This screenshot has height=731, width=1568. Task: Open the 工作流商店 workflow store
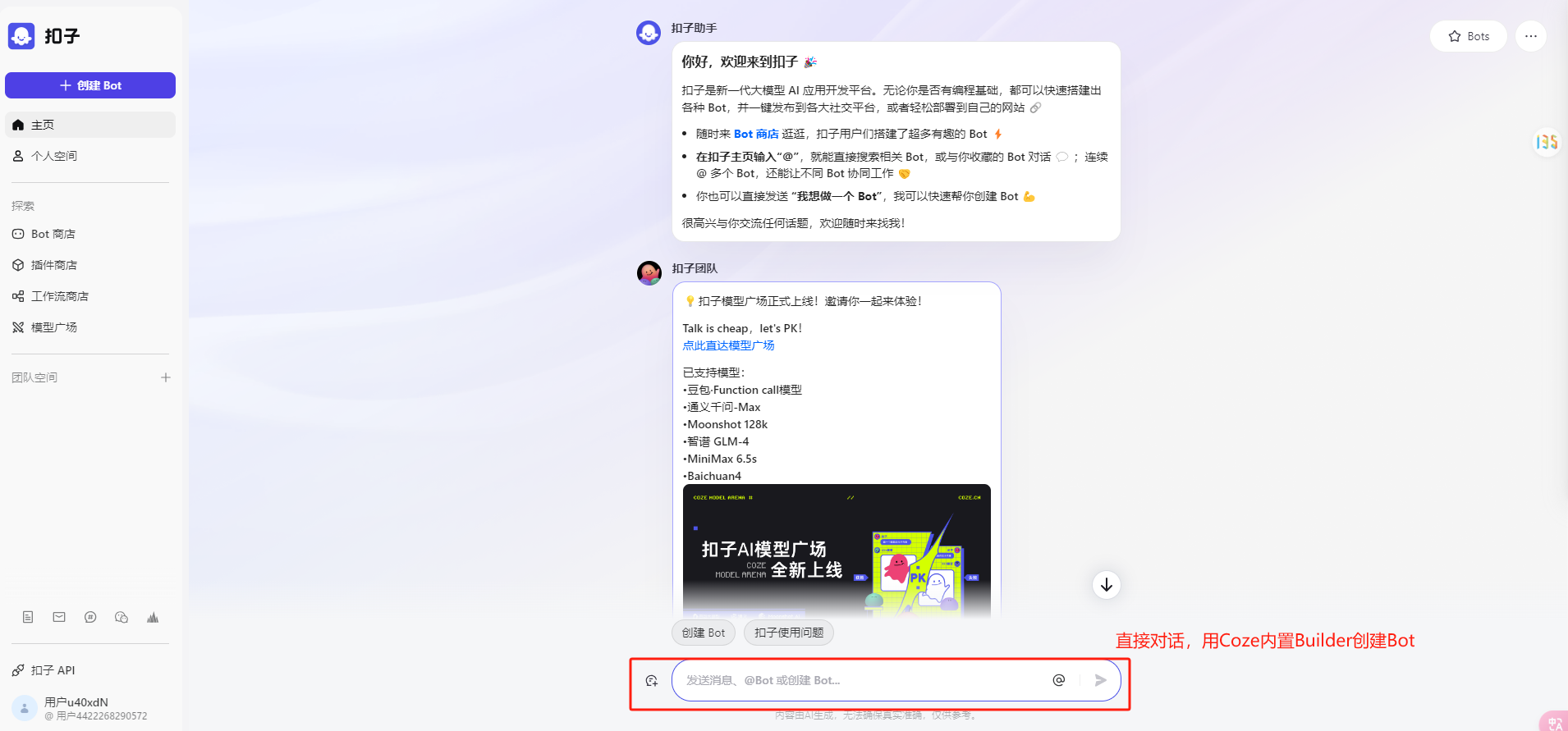pos(90,296)
